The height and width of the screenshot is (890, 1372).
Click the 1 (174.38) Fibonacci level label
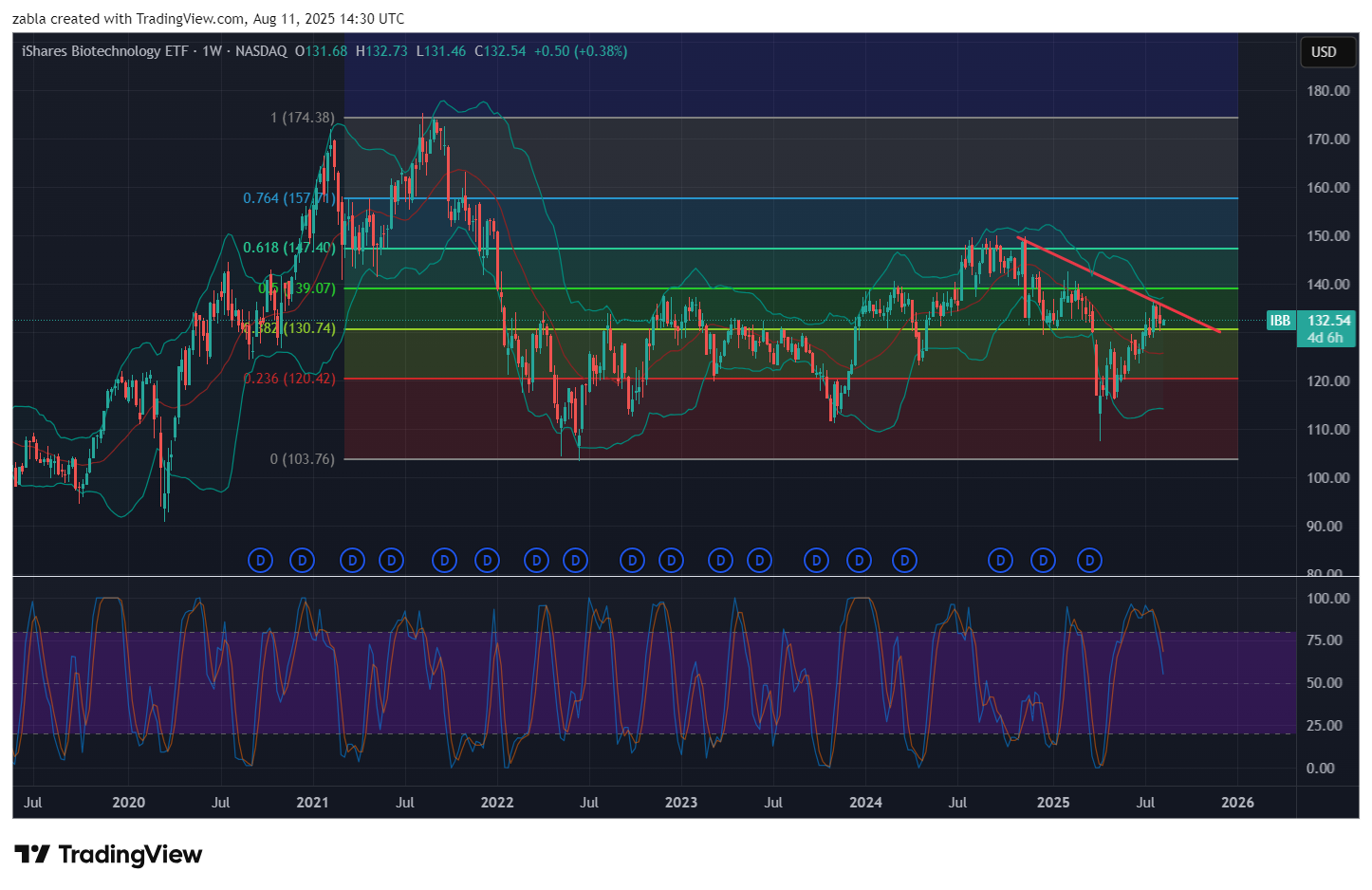[x=303, y=118]
